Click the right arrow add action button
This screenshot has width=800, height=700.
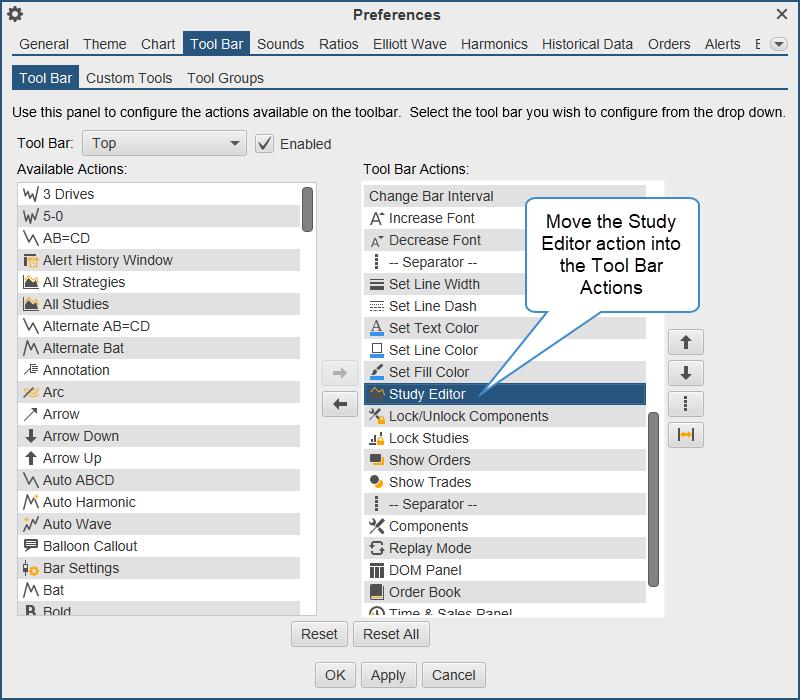(339, 373)
